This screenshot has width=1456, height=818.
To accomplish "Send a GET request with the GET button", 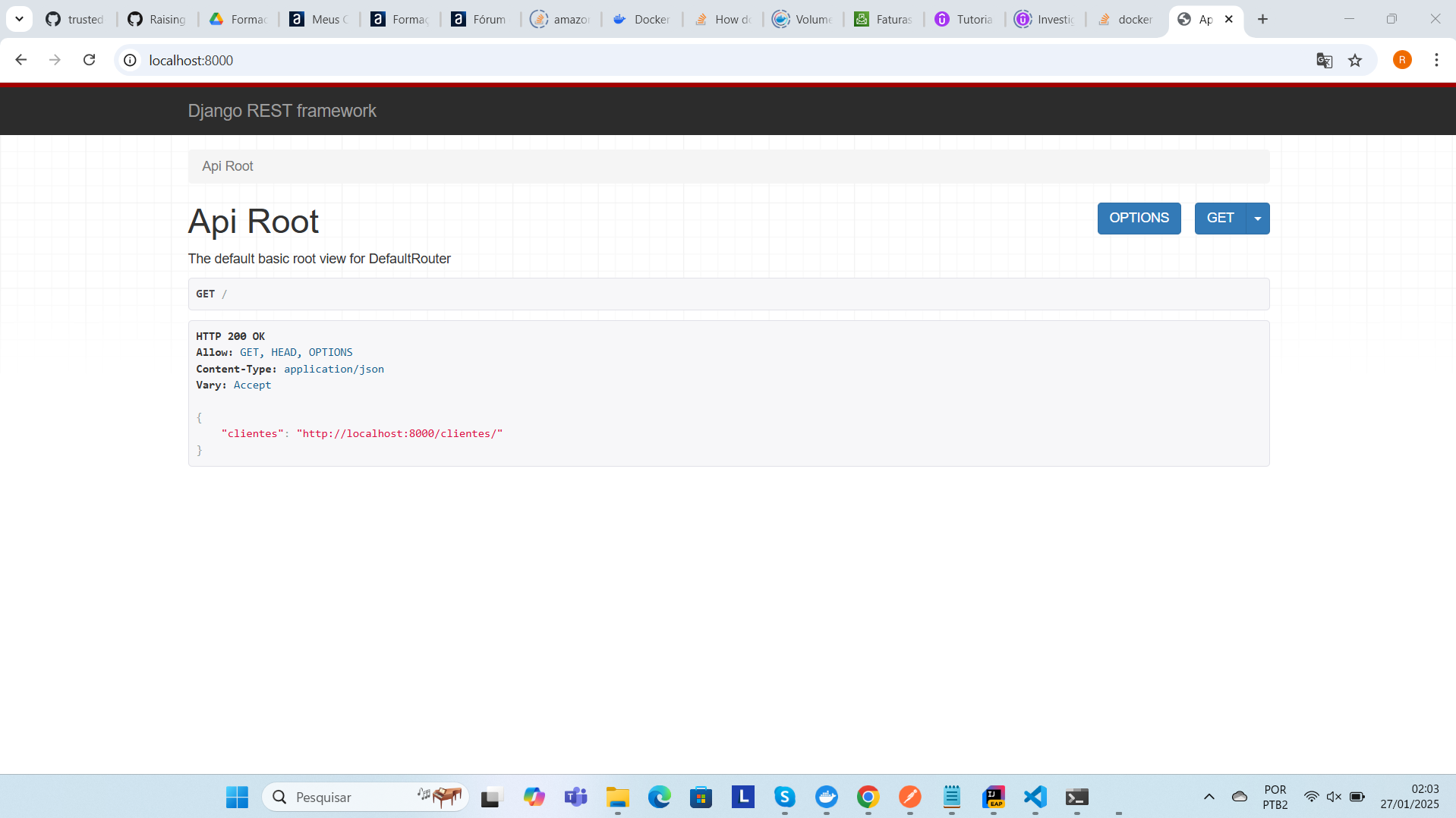I will click(x=1220, y=218).
